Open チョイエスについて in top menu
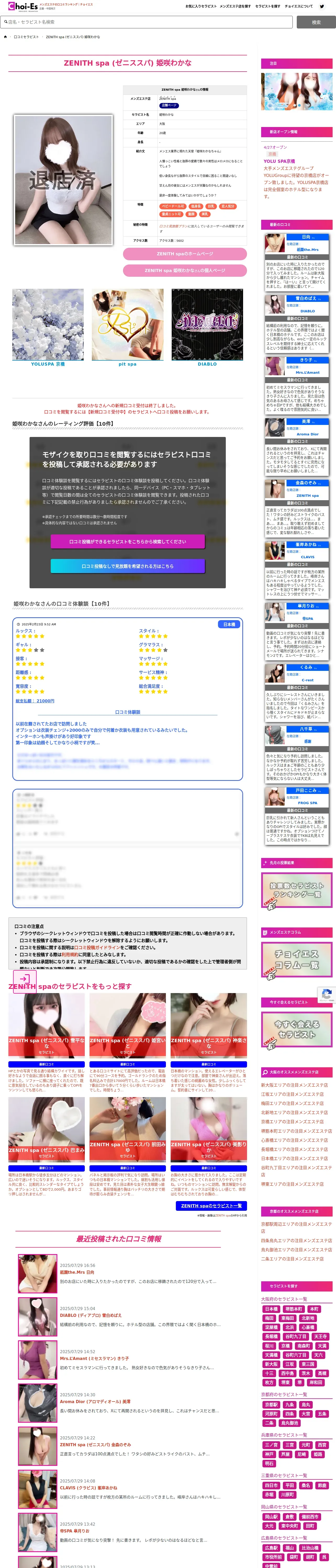 (x=299, y=6)
